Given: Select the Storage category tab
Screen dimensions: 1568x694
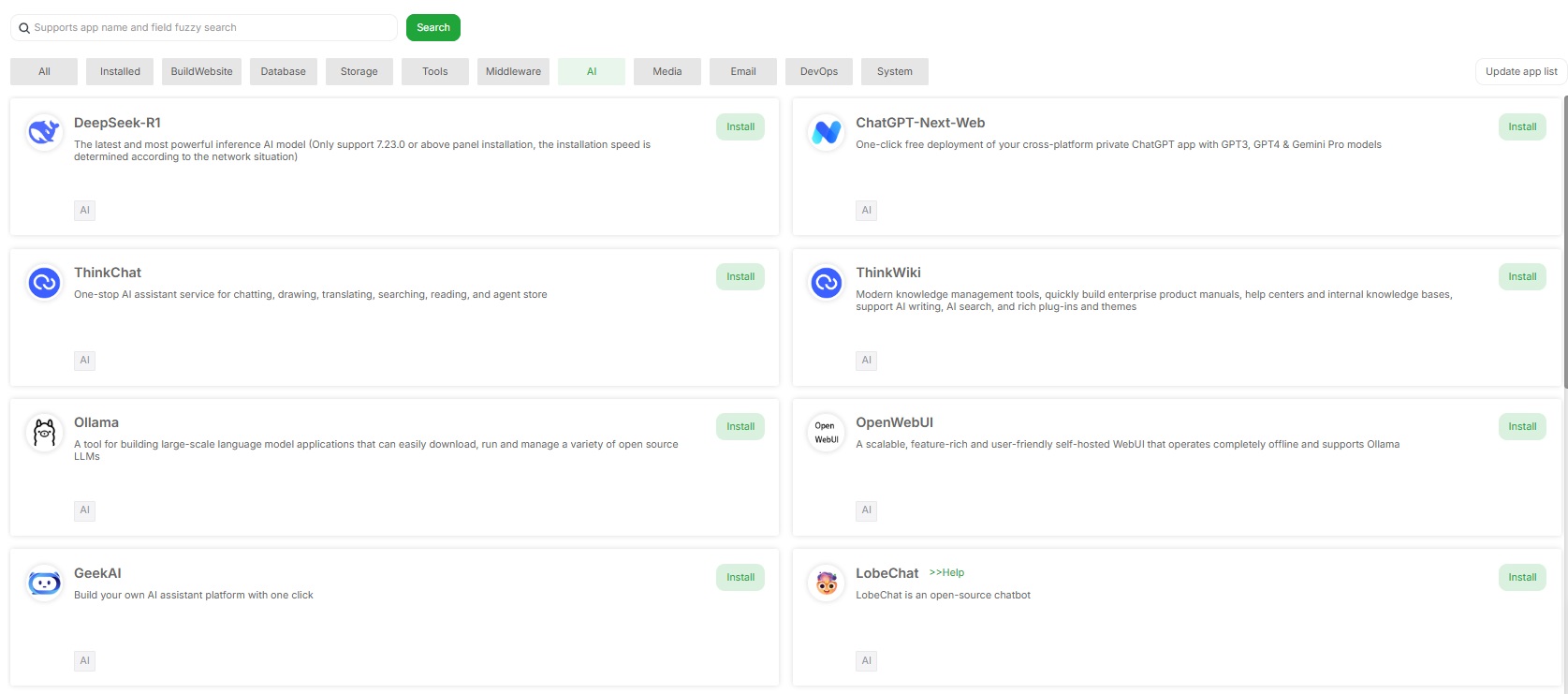Looking at the screenshot, I should pos(359,71).
